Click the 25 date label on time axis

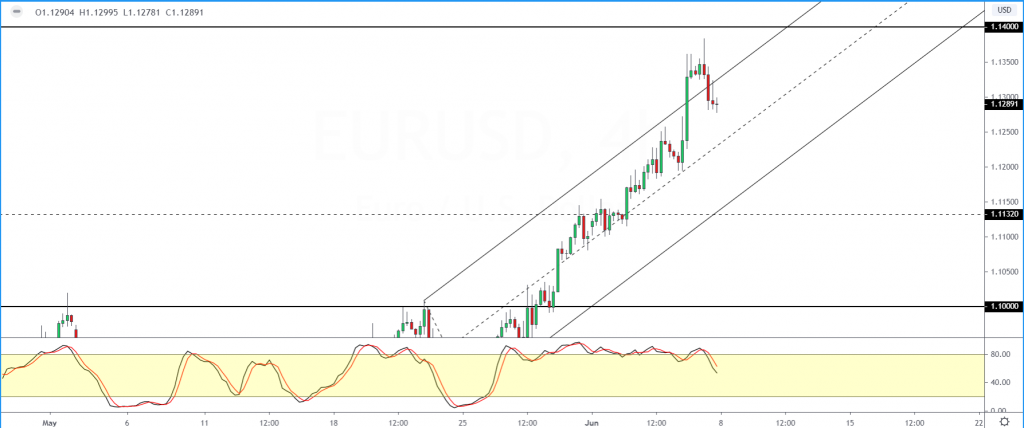(x=463, y=422)
